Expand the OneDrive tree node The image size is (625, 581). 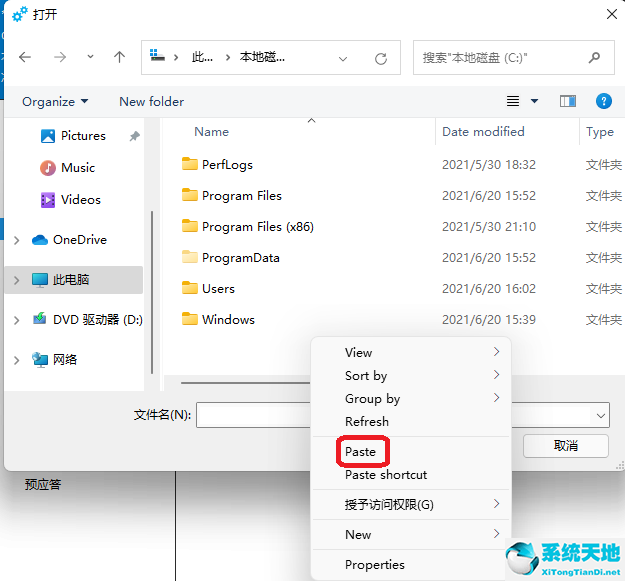tap(16, 240)
